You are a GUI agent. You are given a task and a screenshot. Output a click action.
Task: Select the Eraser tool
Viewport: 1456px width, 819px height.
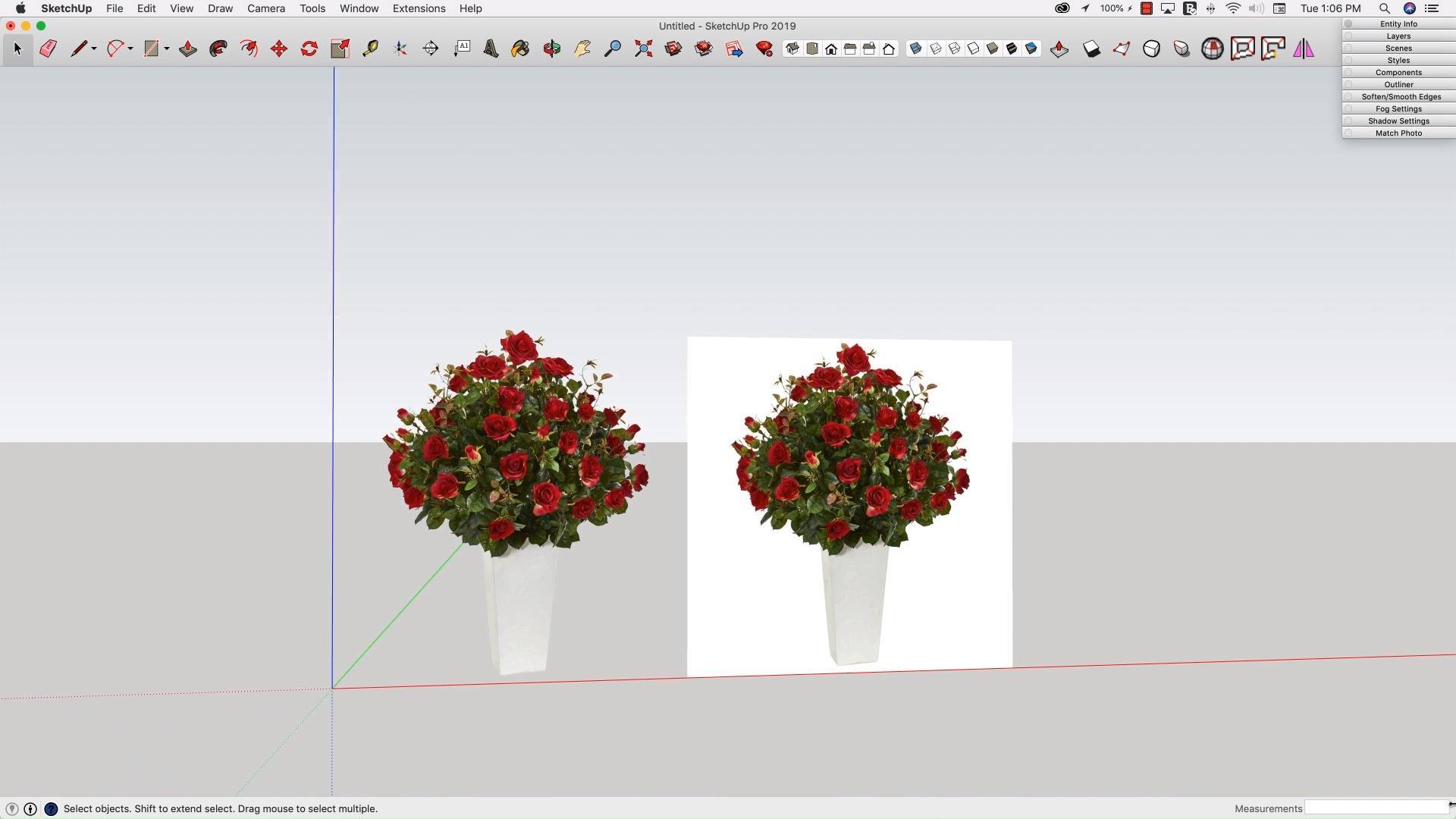pos(48,49)
